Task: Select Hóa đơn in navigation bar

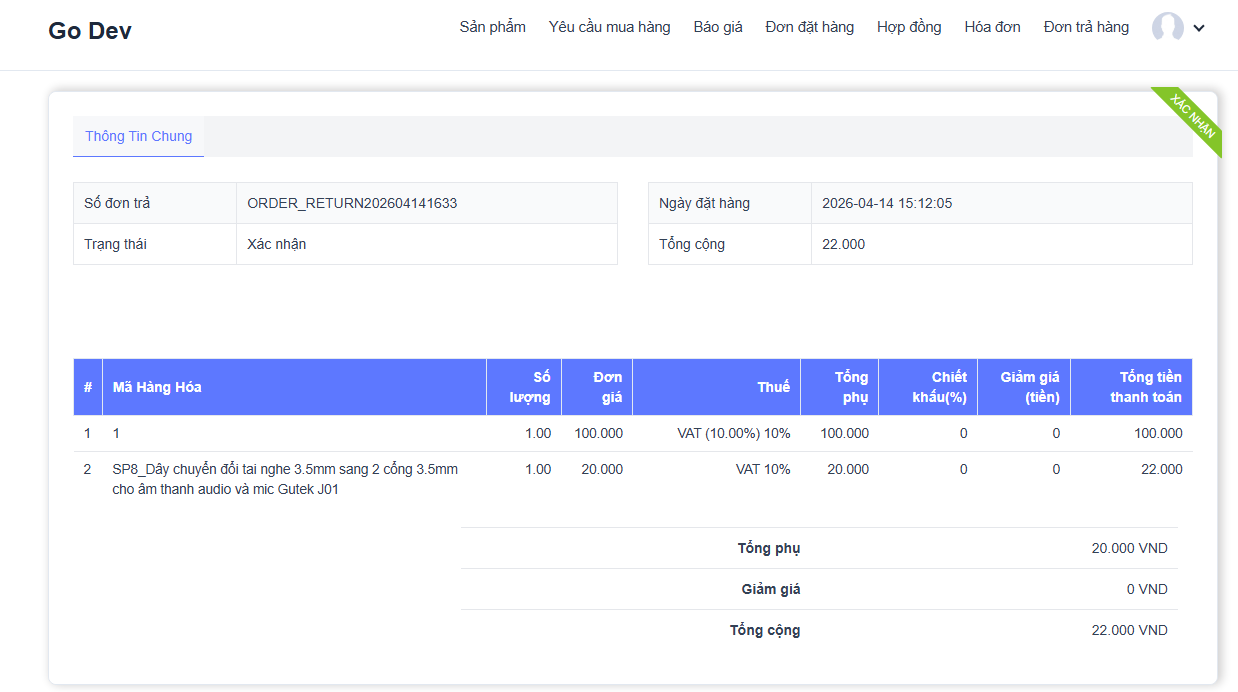Action: [x=992, y=27]
